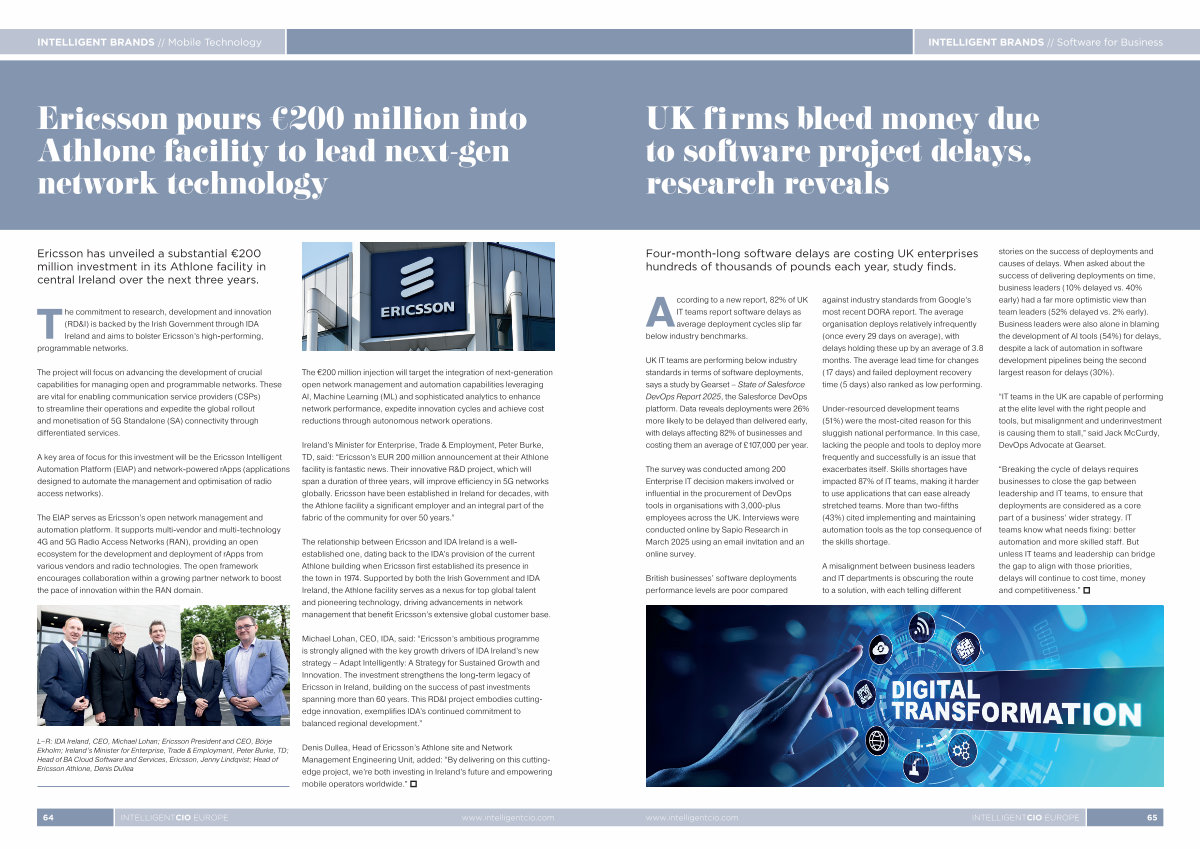
Task: Click the 'ERICSSON' wordmark on the building sign
Action: coord(417,310)
